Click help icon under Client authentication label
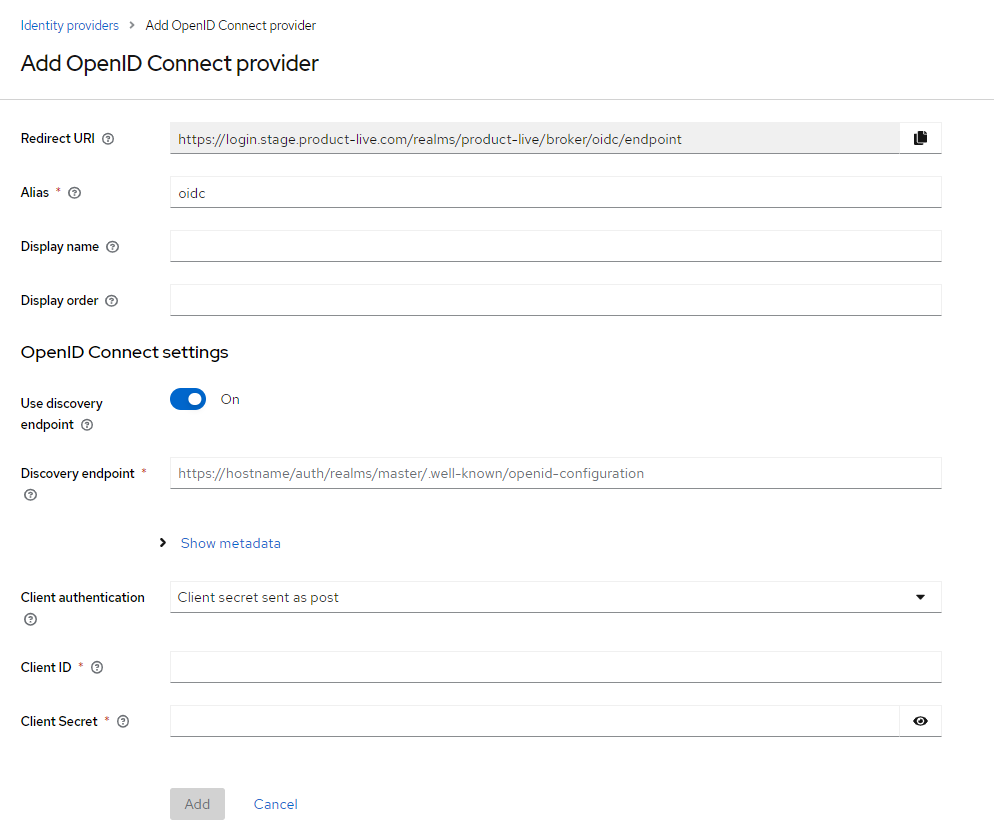Viewport: 994px width, 833px height. tap(30, 619)
